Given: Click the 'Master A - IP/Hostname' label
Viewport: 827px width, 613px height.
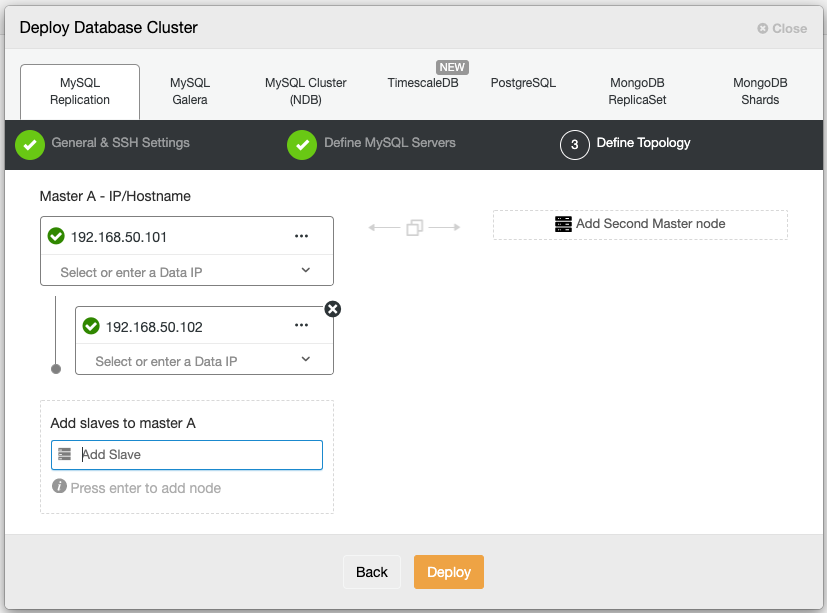Looking at the screenshot, I should [x=115, y=196].
